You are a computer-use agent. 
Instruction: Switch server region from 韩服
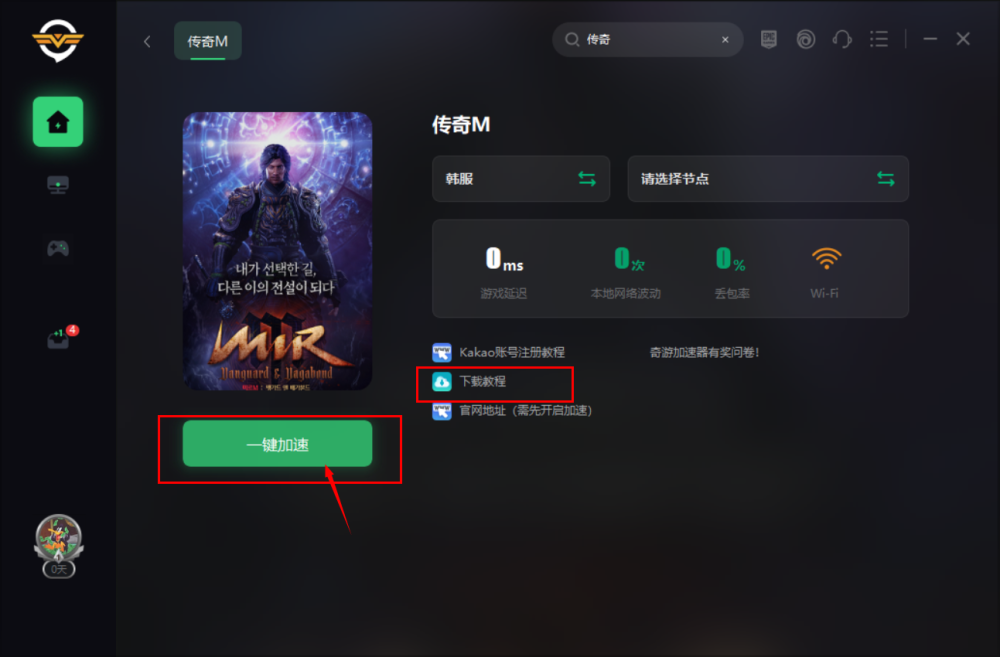(521, 179)
